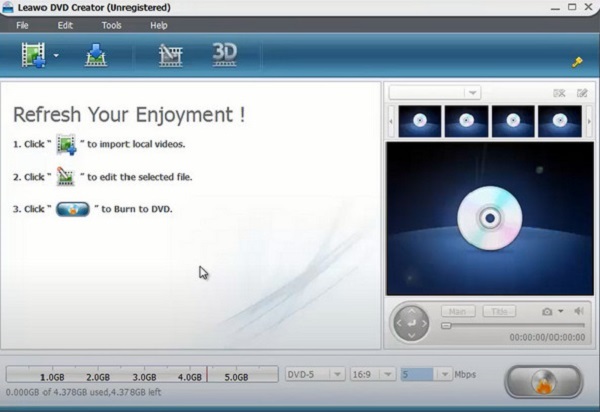Click the 'Refresh Your Enjoyment !' heading
Image resolution: width=600 pixels, height=412 pixels.
point(129,114)
